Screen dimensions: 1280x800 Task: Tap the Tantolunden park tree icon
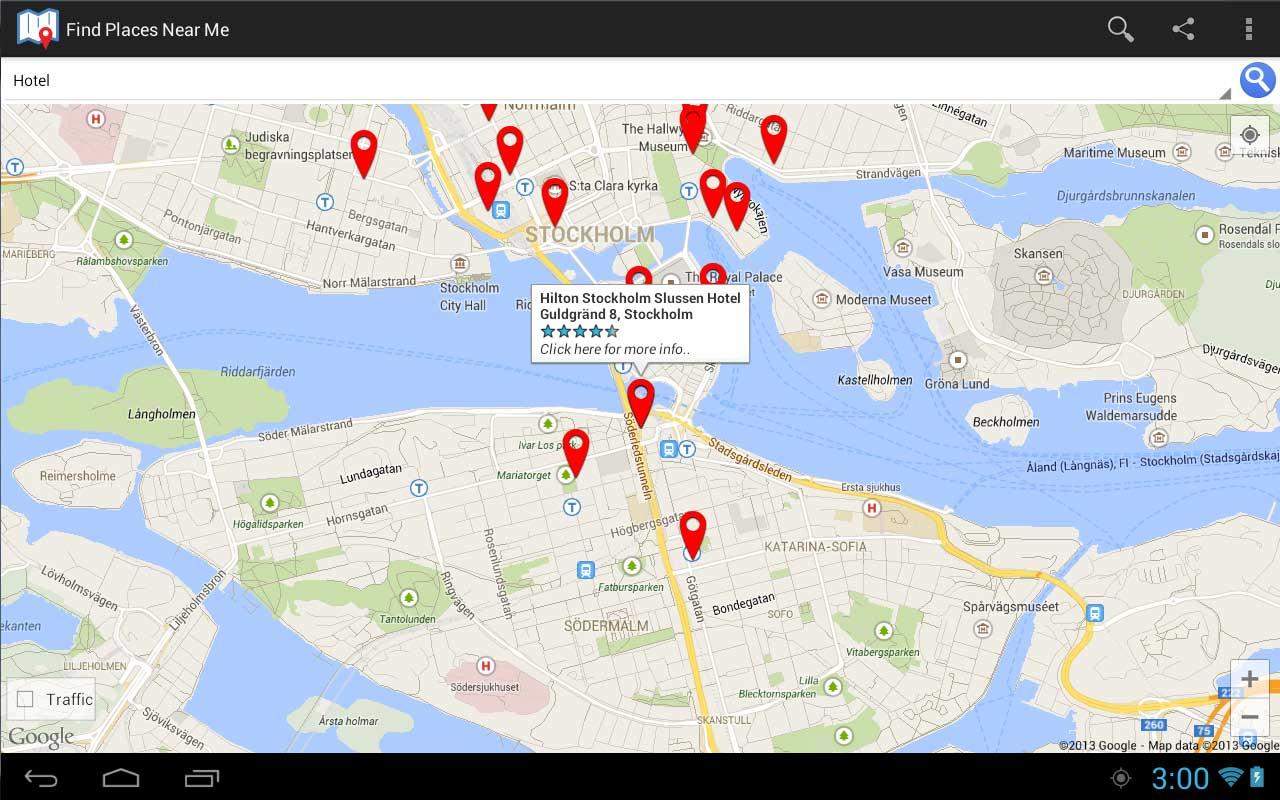click(408, 598)
